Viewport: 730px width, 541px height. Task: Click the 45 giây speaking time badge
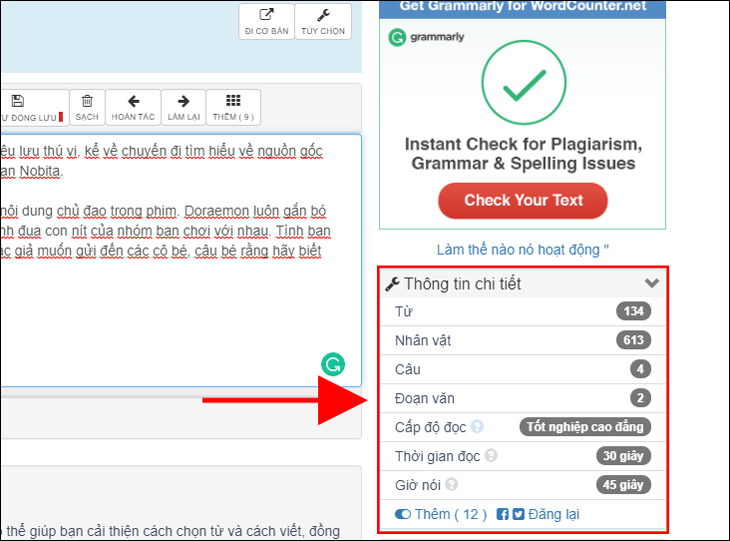pyautogui.click(x=623, y=485)
